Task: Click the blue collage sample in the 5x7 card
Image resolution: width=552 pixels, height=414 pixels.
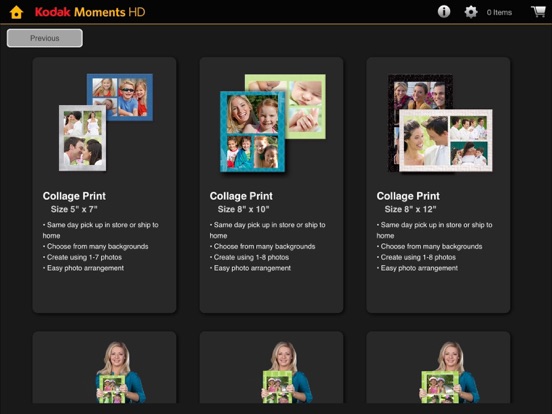Action: [120, 95]
